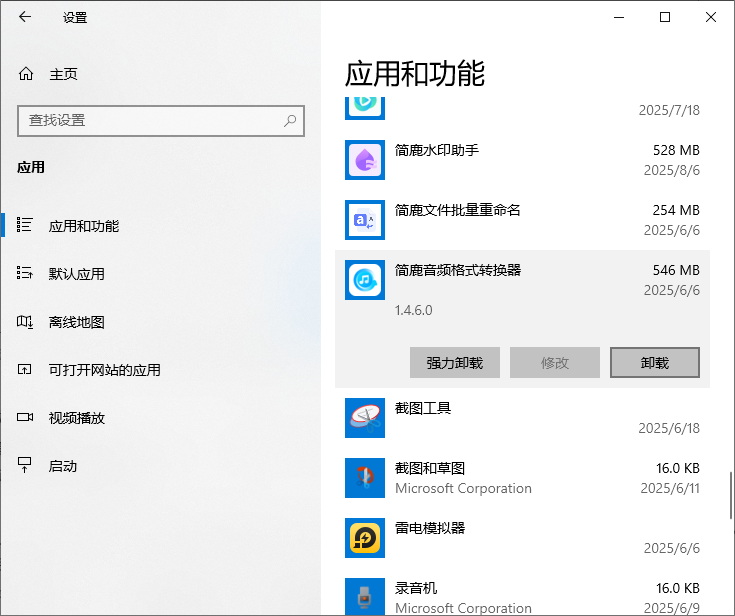Click the partially visible app icon dated 2025/7/18

(x=365, y=108)
